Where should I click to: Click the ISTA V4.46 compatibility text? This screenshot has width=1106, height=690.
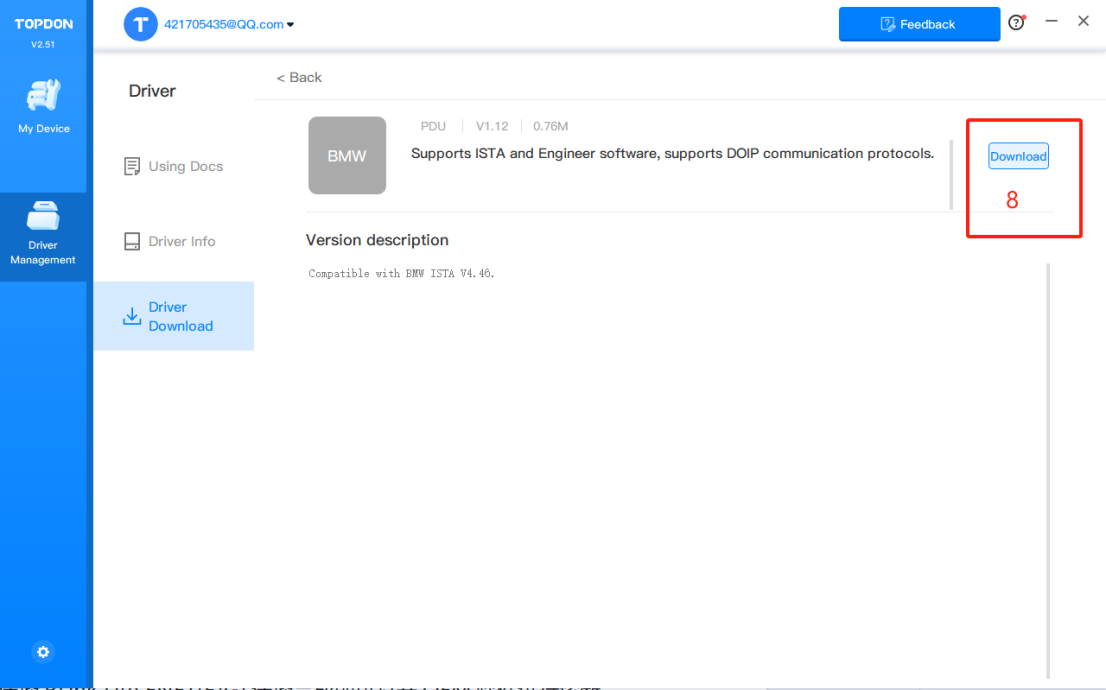(x=401, y=273)
